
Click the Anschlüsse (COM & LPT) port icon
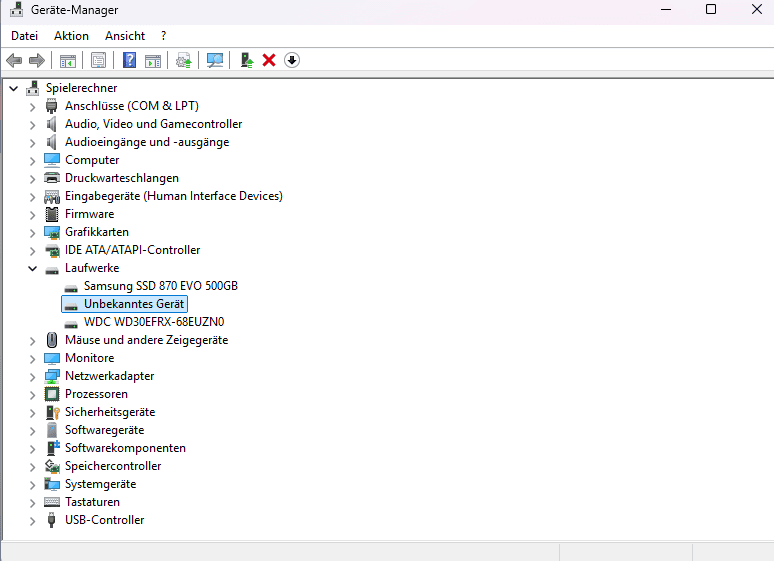(x=51, y=106)
